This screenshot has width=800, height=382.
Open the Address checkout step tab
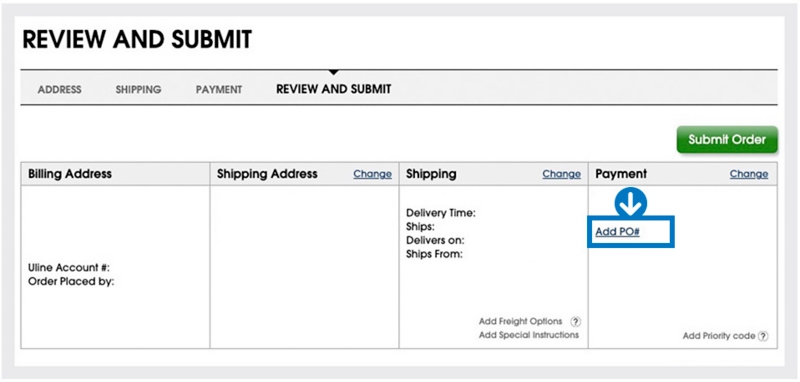59,90
